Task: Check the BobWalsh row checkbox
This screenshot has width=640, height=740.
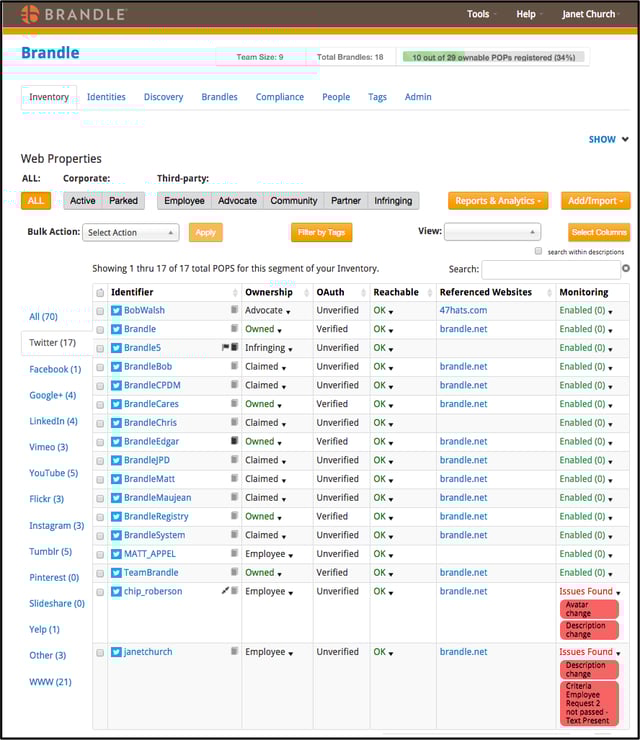Action: tap(100, 311)
